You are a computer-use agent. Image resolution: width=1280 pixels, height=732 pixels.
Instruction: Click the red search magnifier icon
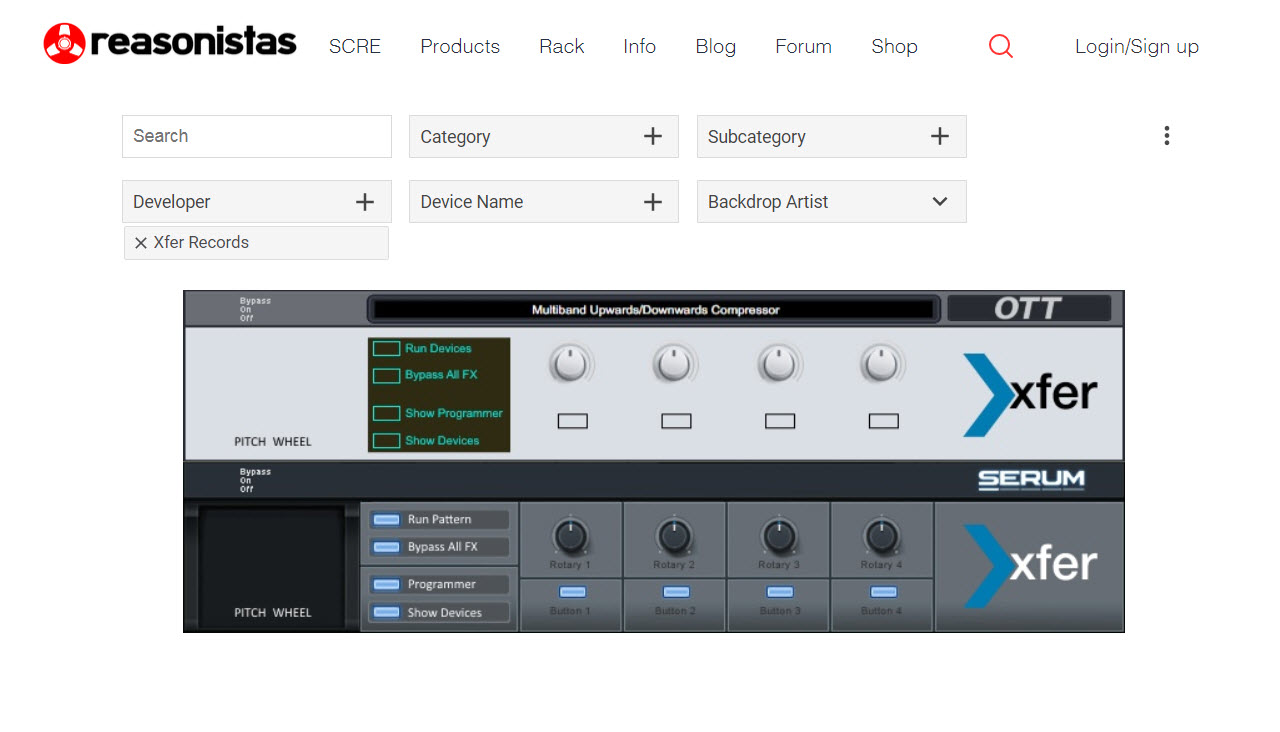click(1000, 46)
